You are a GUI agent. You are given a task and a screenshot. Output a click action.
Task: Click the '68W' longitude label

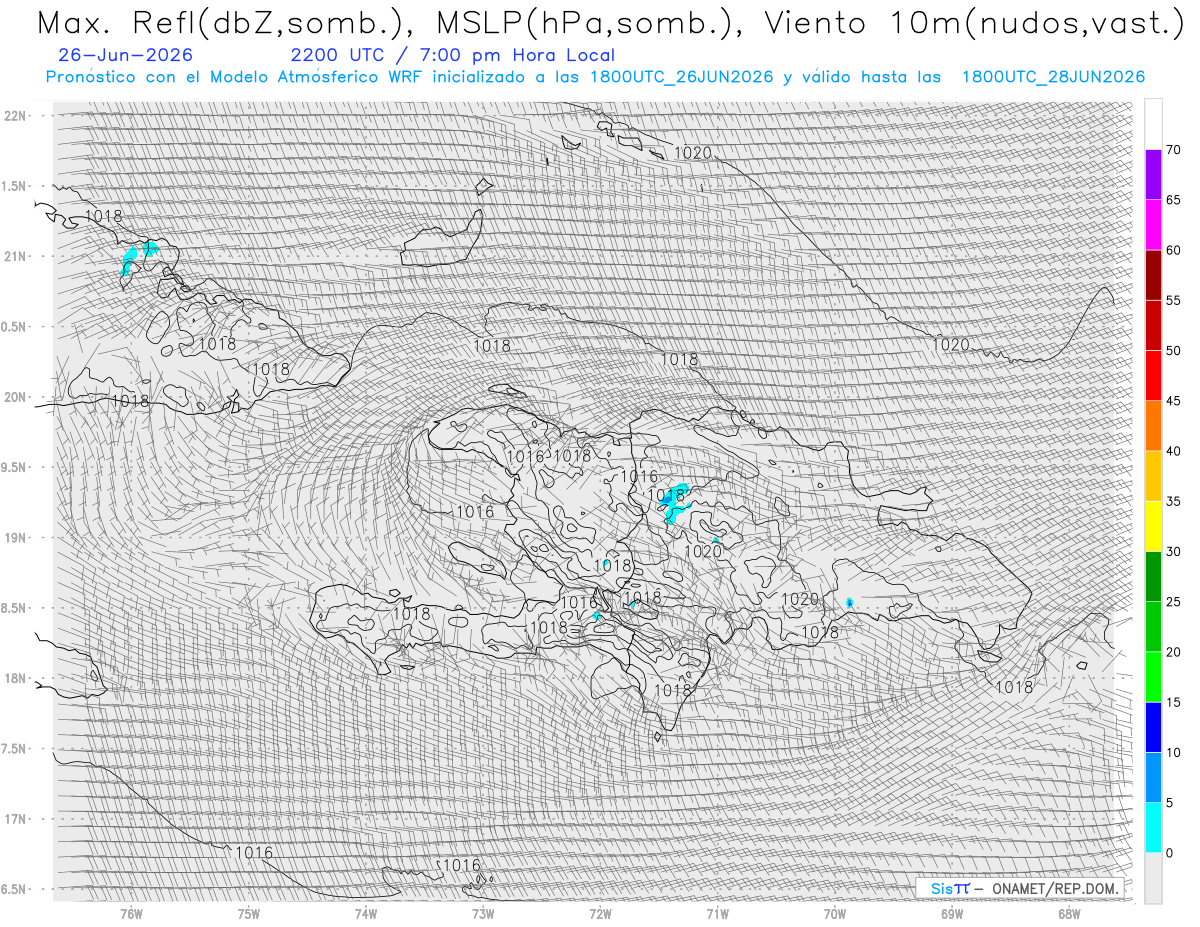pyautogui.click(x=1069, y=914)
